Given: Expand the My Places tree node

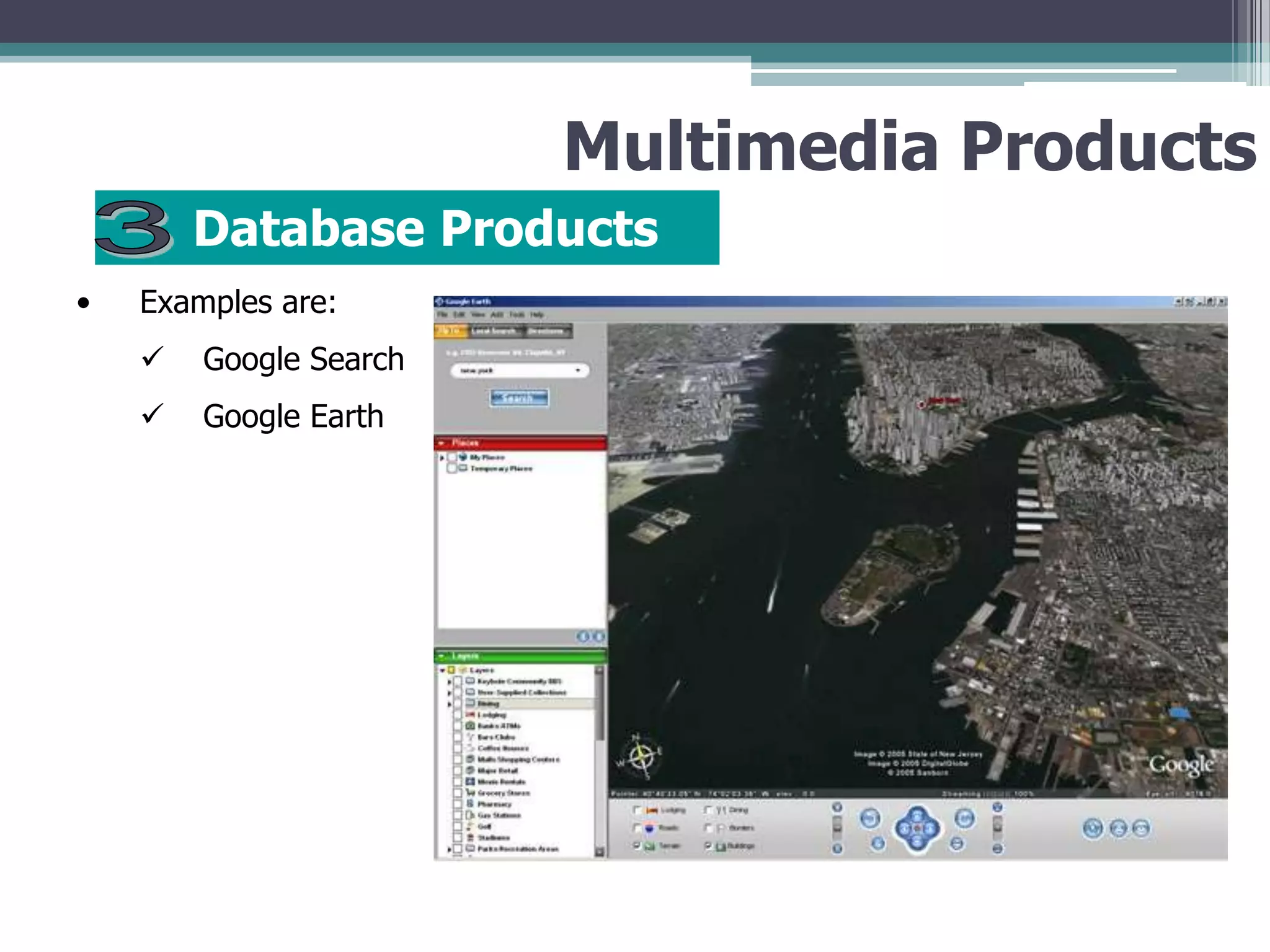Looking at the screenshot, I should pyautogui.click(x=442, y=457).
